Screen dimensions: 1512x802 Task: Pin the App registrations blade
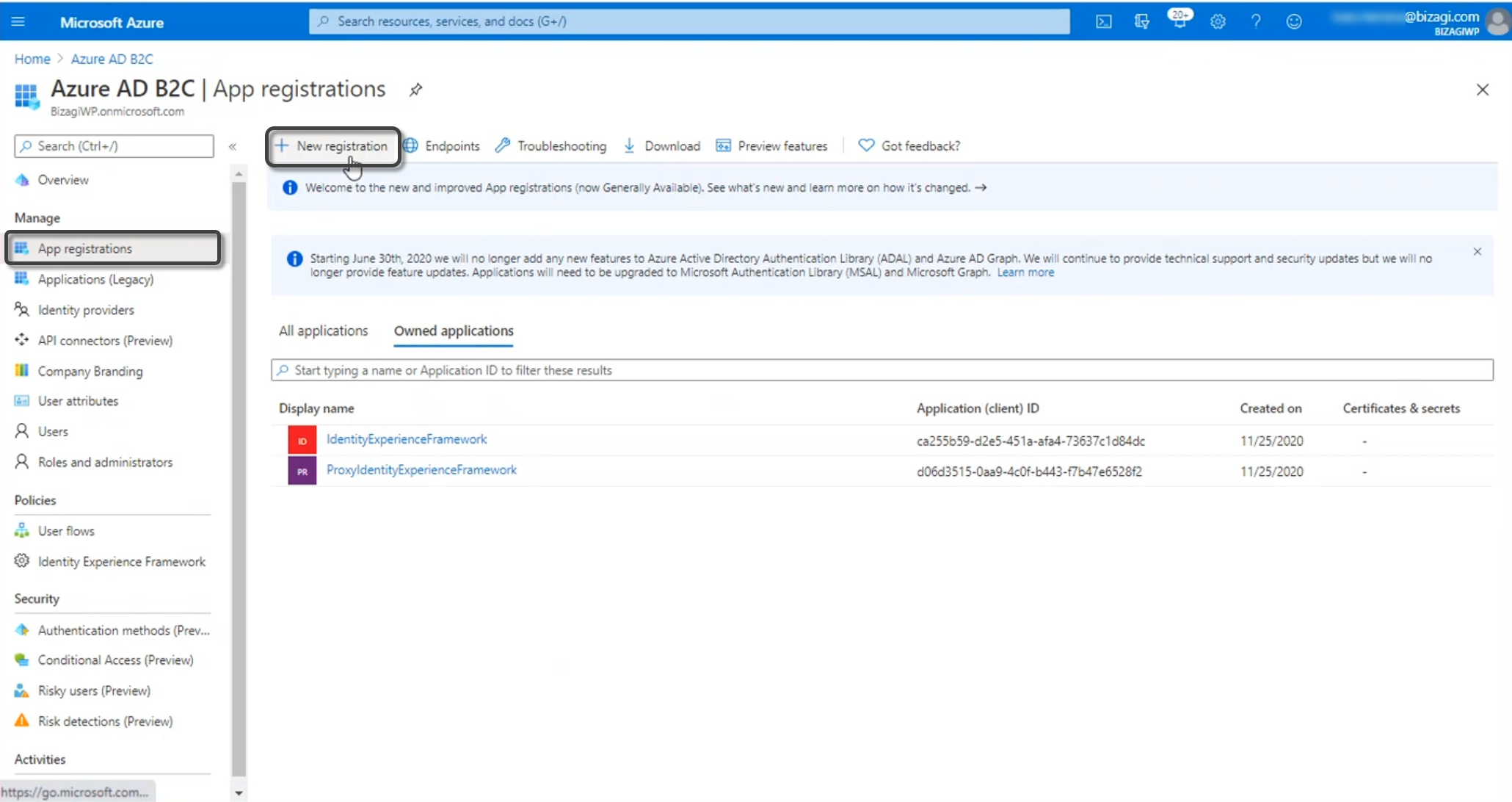416,90
